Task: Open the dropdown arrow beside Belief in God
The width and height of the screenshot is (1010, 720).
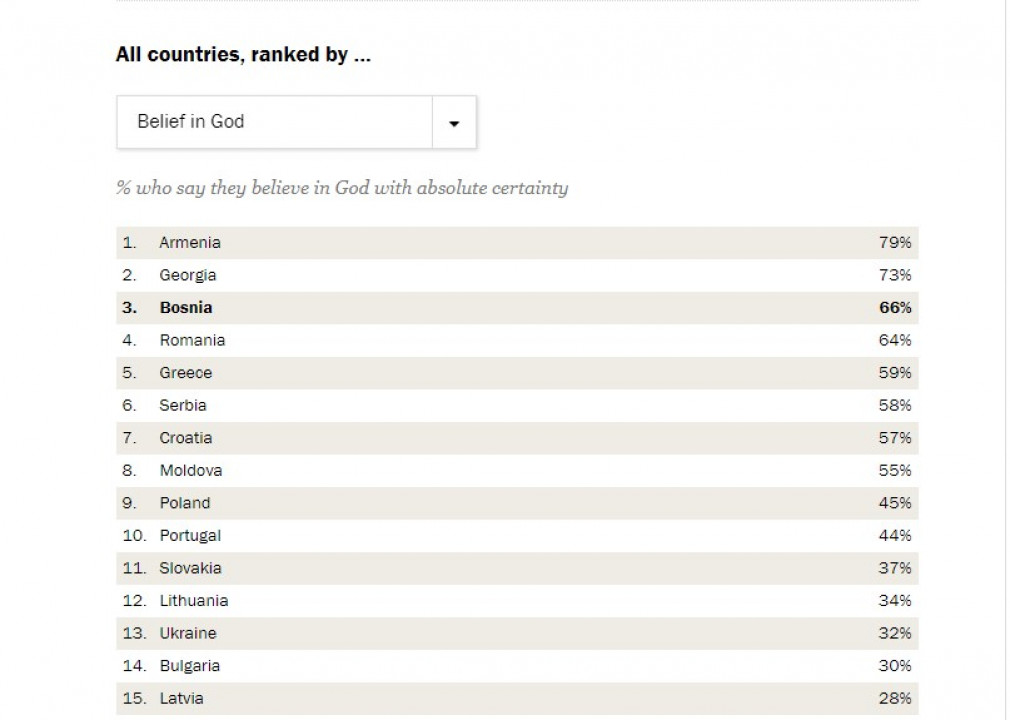Action: click(x=454, y=123)
